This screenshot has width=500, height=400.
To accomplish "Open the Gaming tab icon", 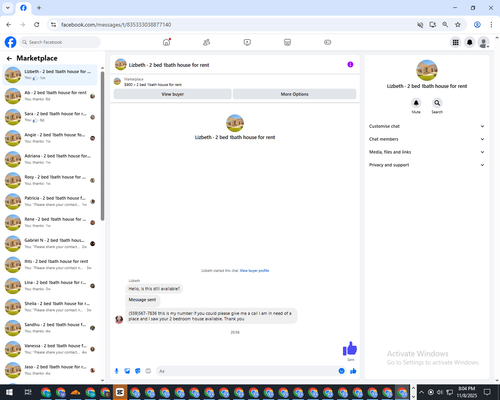I will tap(328, 42).
